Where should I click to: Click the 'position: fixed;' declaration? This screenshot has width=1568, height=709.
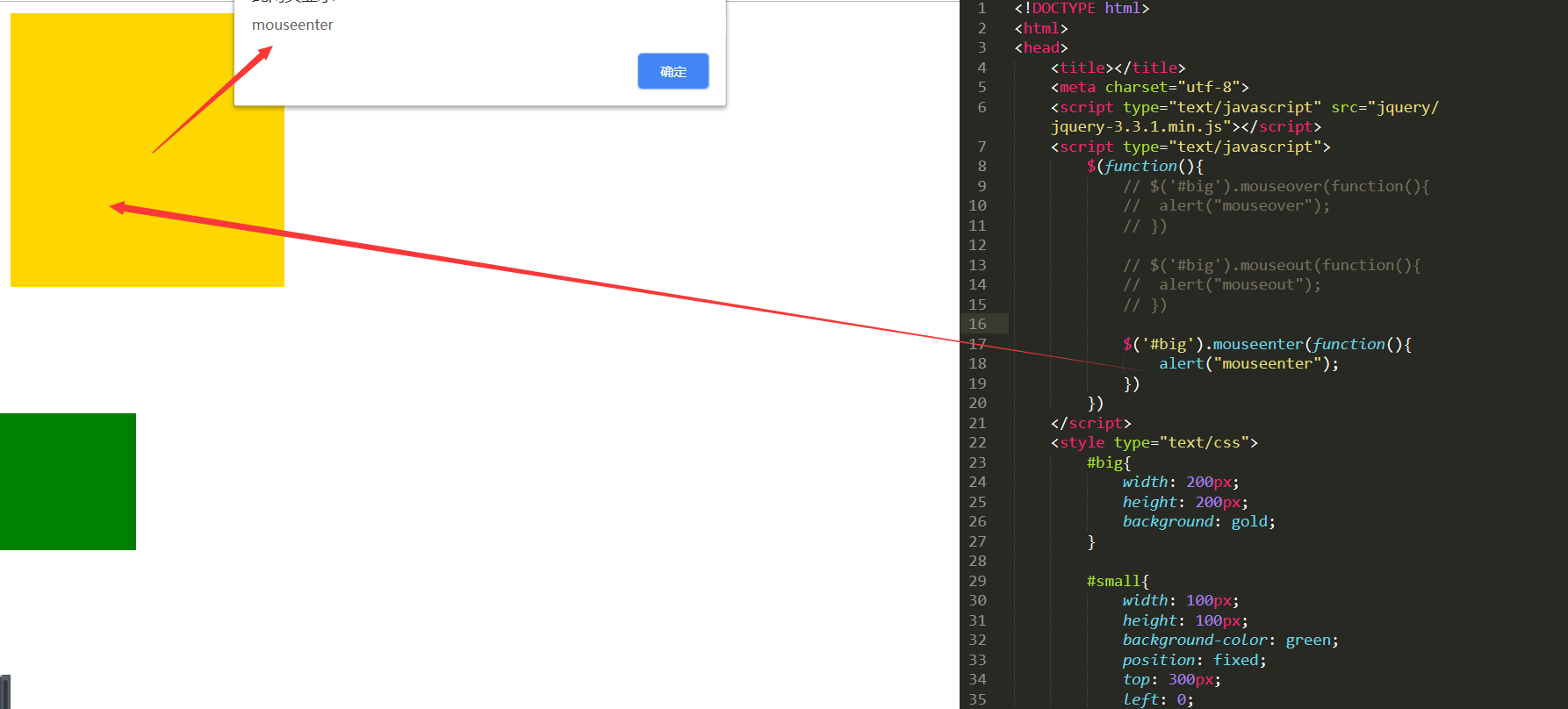click(x=1194, y=660)
